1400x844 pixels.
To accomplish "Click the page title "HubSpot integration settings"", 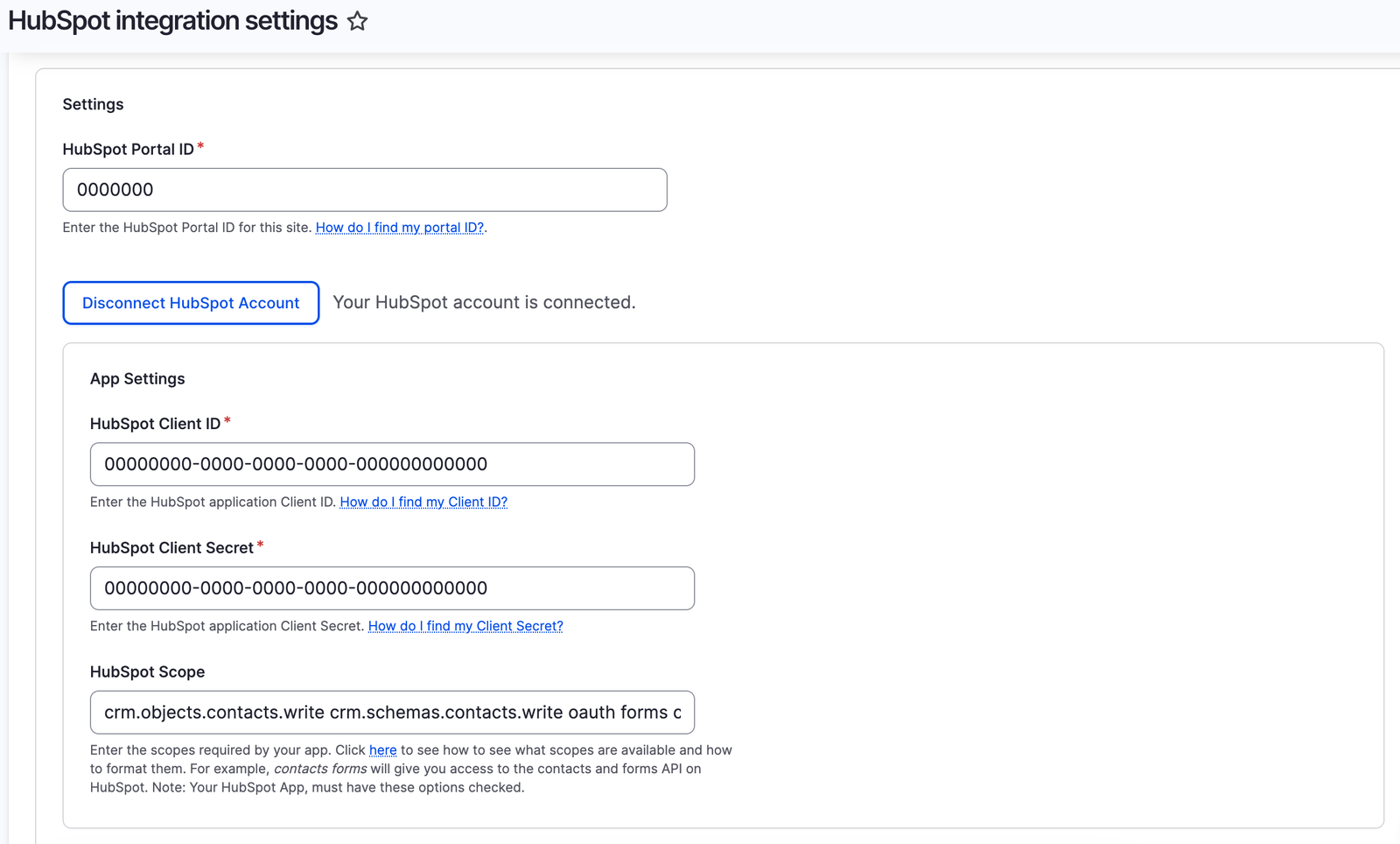I will 171,19.
